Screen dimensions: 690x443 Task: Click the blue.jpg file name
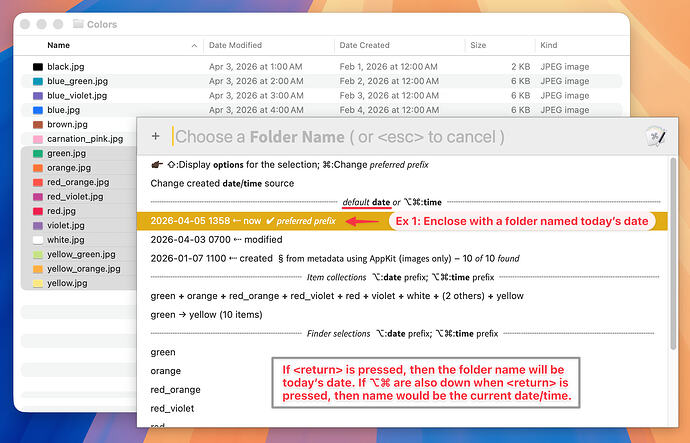(x=63, y=110)
